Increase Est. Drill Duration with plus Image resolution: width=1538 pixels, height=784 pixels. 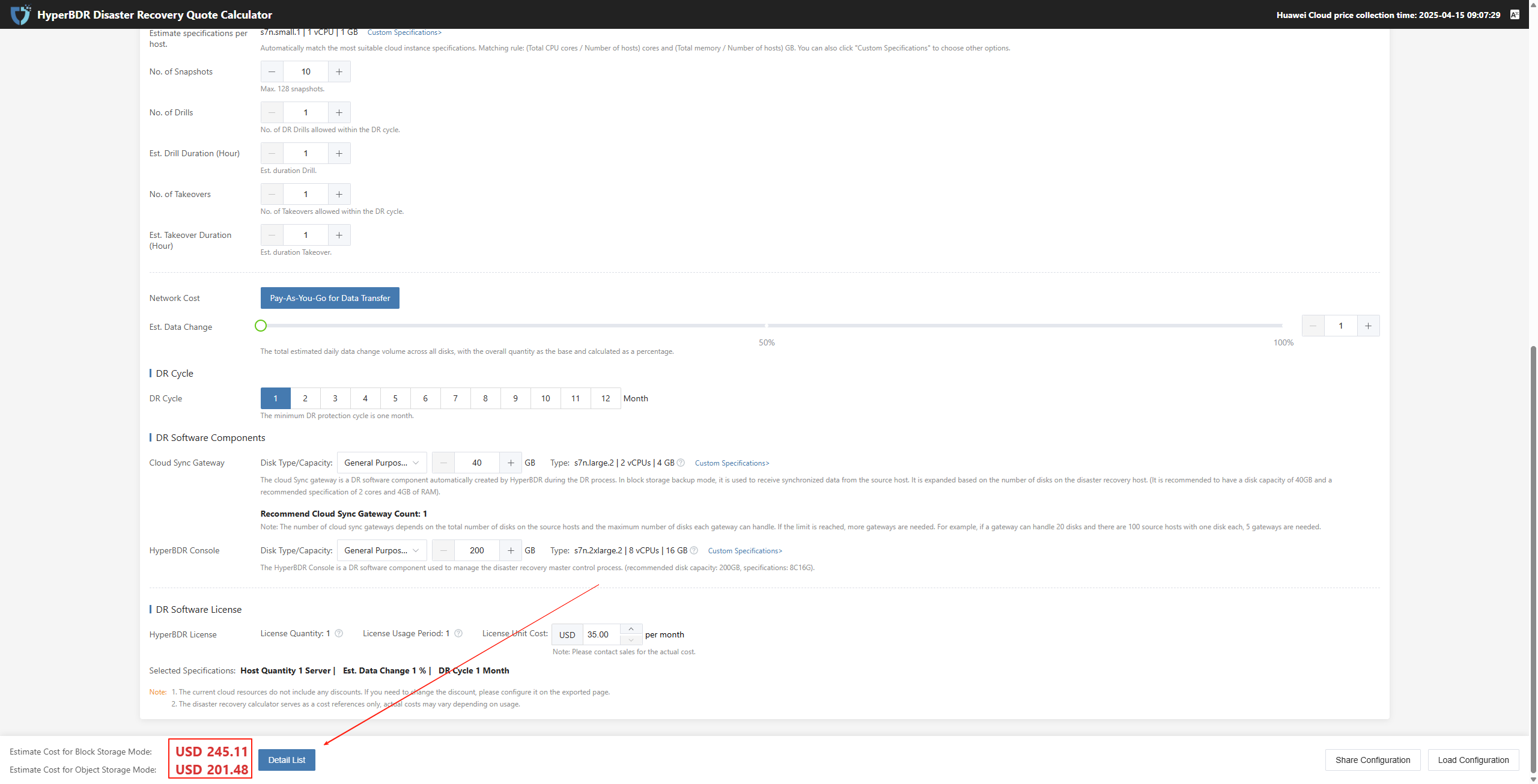[x=339, y=153]
